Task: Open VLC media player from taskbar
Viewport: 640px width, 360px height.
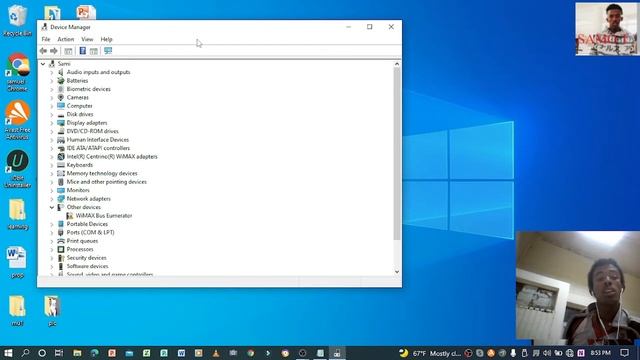Action: [x=216, y=353]
